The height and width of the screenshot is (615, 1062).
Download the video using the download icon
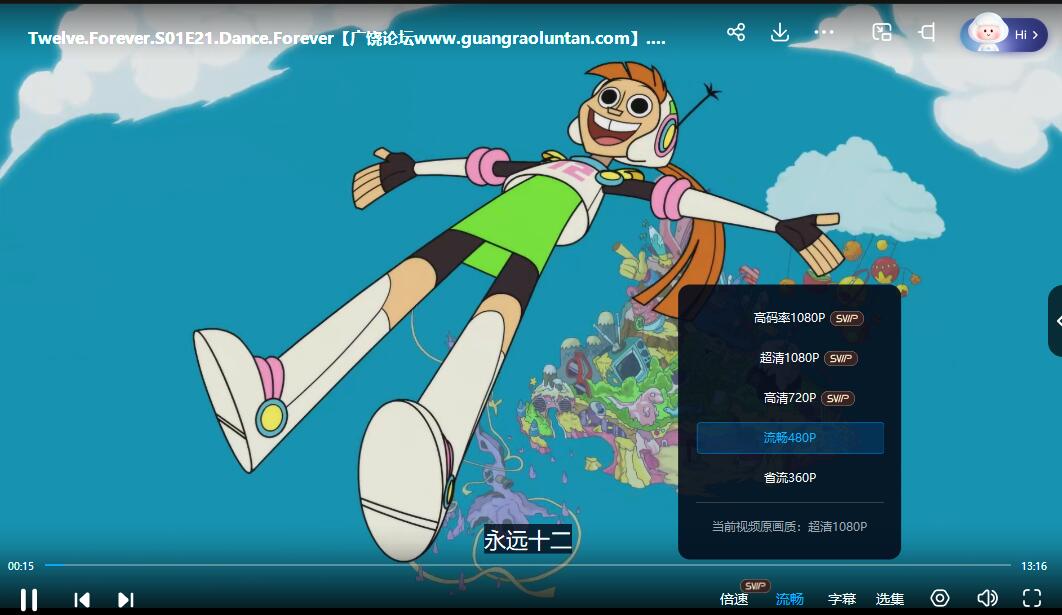780,32
